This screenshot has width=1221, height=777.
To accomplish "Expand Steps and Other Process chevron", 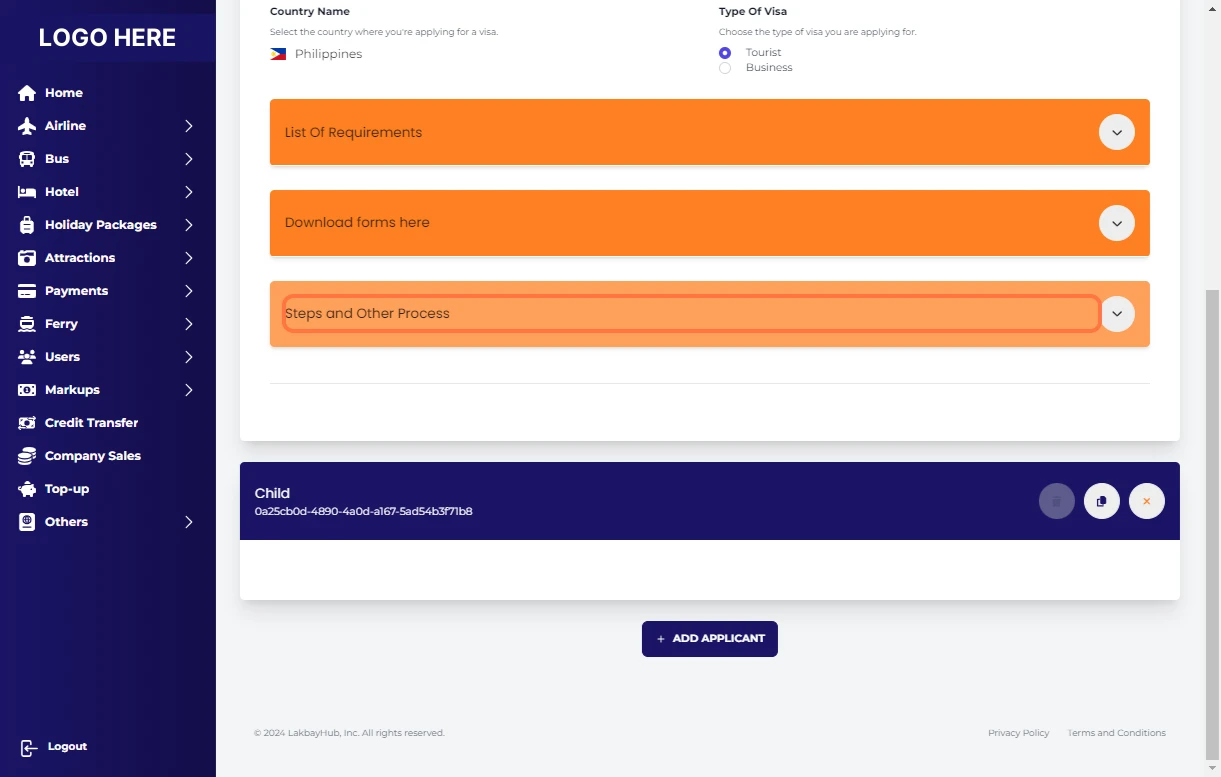I will (1116, 314).
